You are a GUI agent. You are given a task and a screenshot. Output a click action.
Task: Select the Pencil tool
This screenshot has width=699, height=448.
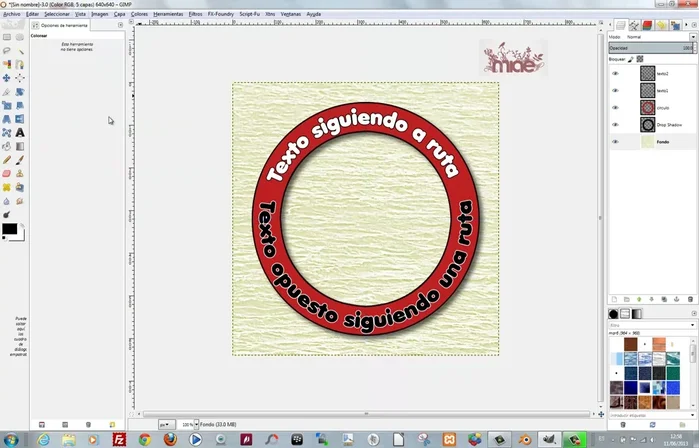pos(7,159)
